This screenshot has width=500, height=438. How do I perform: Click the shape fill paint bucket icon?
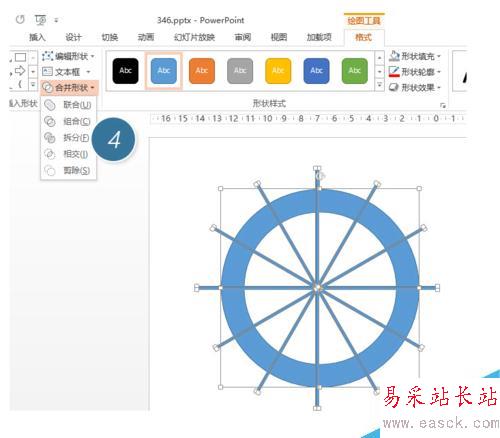394,56
